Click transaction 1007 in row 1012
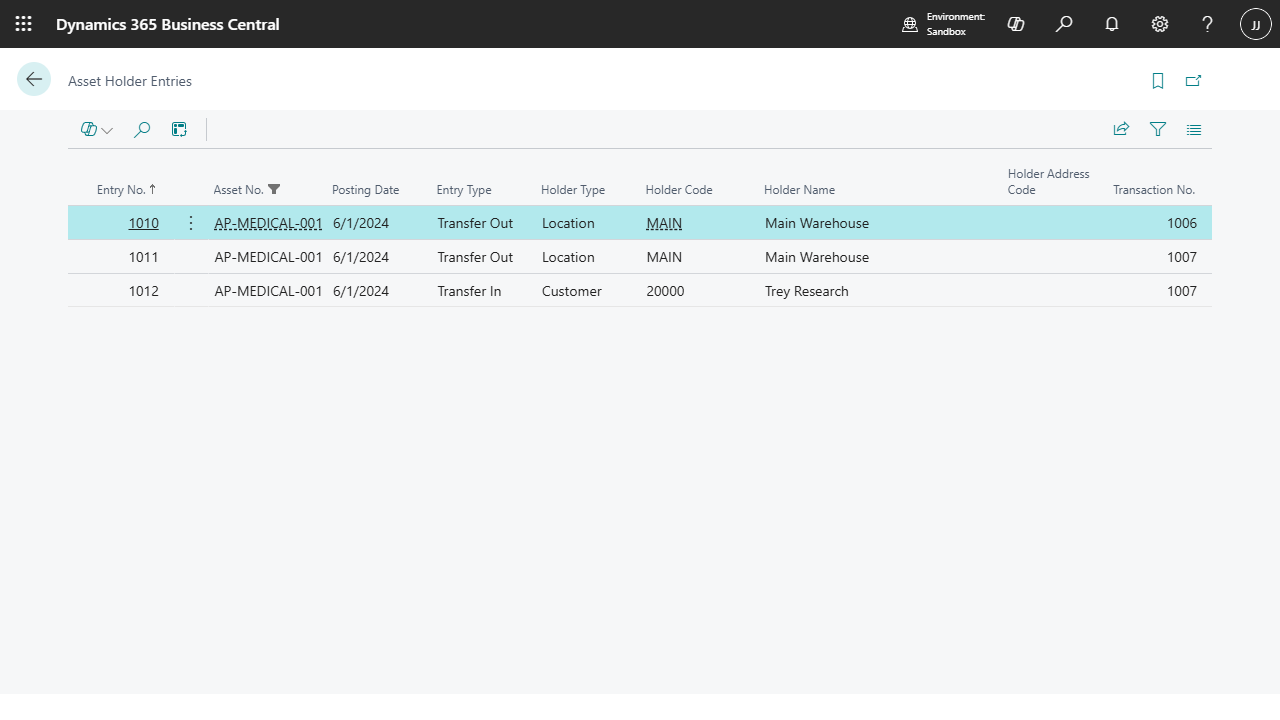Image resolution: width=1280 pixels, height=720 pixels. click(x=1182, y=291)
